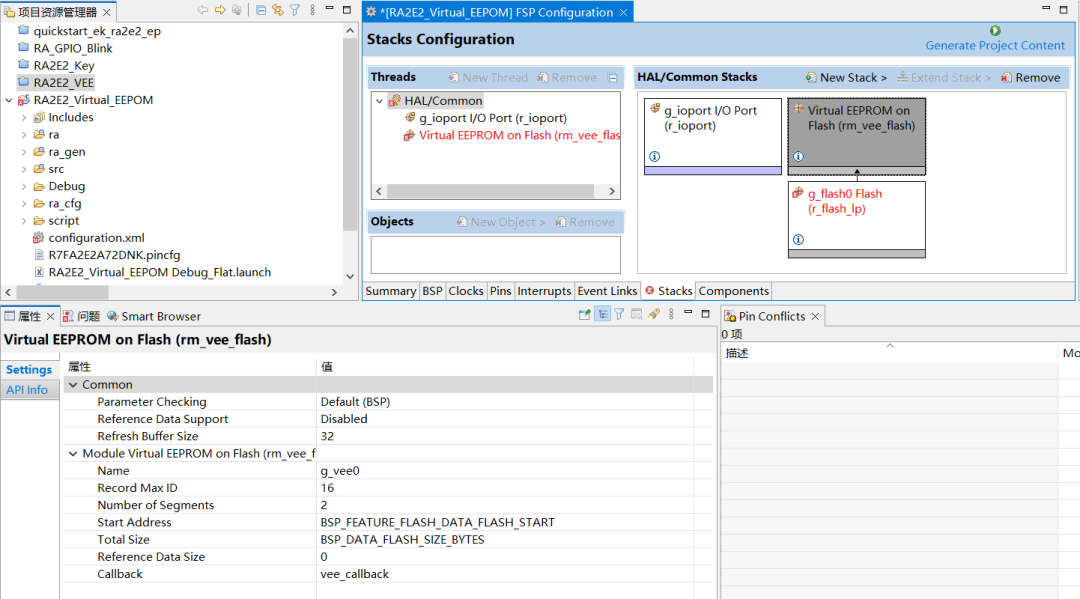The width and height of the screenshot is (1080, 599).
Task: Click the forward navigation arrow in project explorer
Action: coord(219,10)
